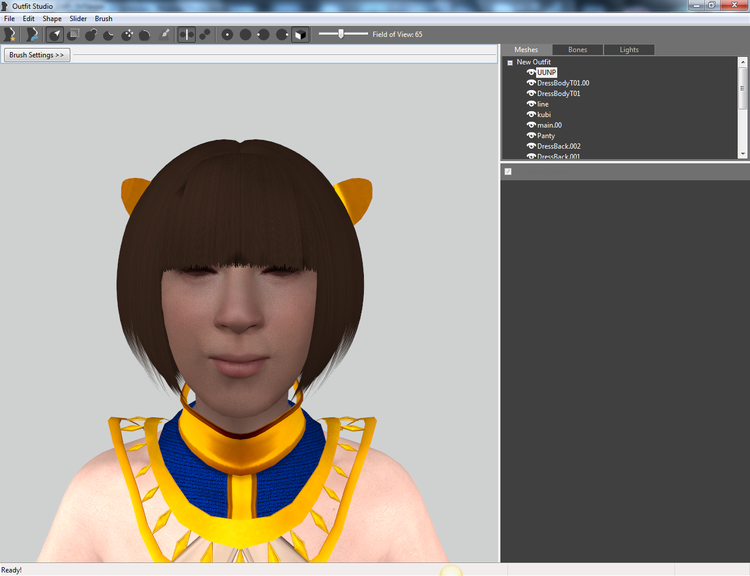Toggle the X-mirror brush icon
750x576 pixels.
coord(187,34)
